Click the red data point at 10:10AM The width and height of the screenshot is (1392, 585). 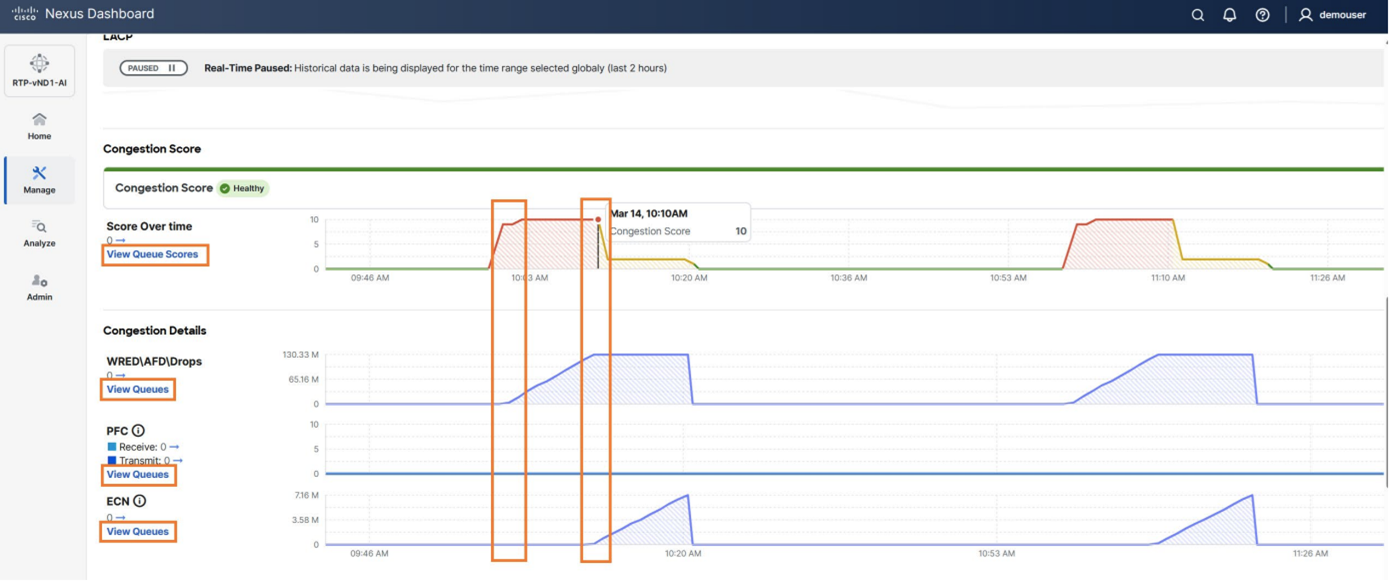(598, 220)
